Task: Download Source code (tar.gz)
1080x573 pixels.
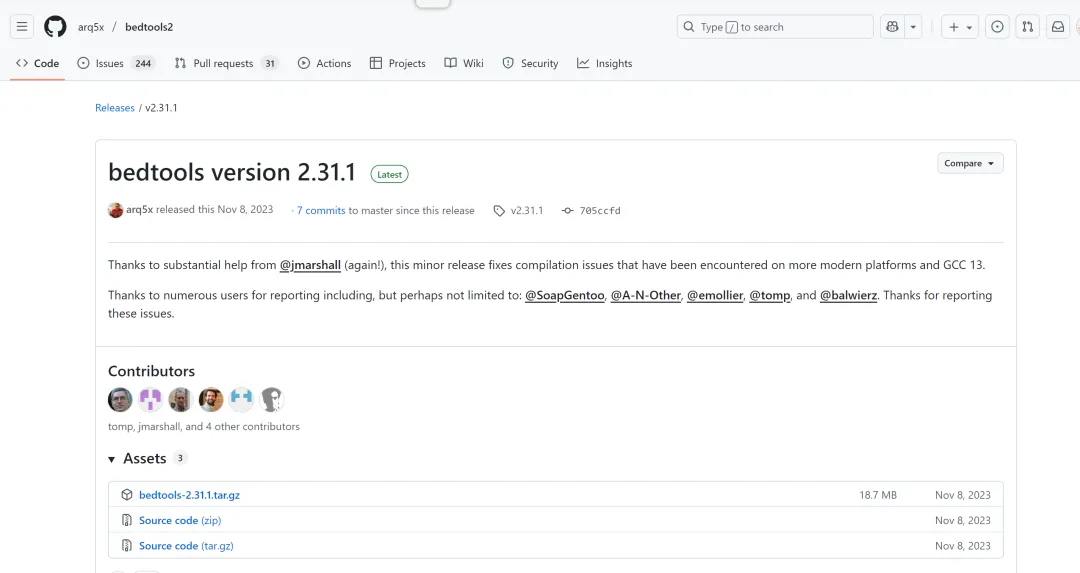Action: [x=186, y=546]
